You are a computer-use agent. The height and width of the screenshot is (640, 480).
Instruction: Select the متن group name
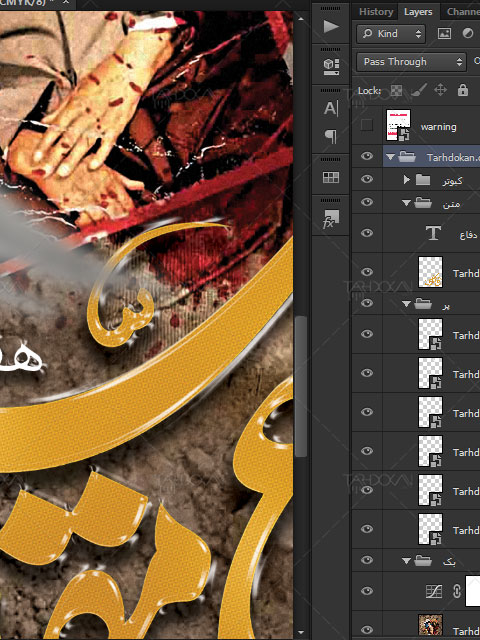click(451, 204)
